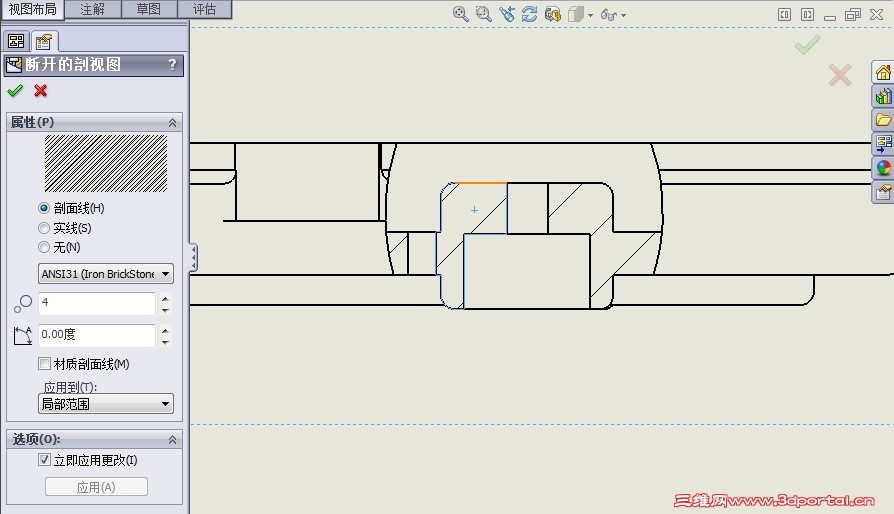
Task: Open 注解 tab
Action: (x=93, y=9)
